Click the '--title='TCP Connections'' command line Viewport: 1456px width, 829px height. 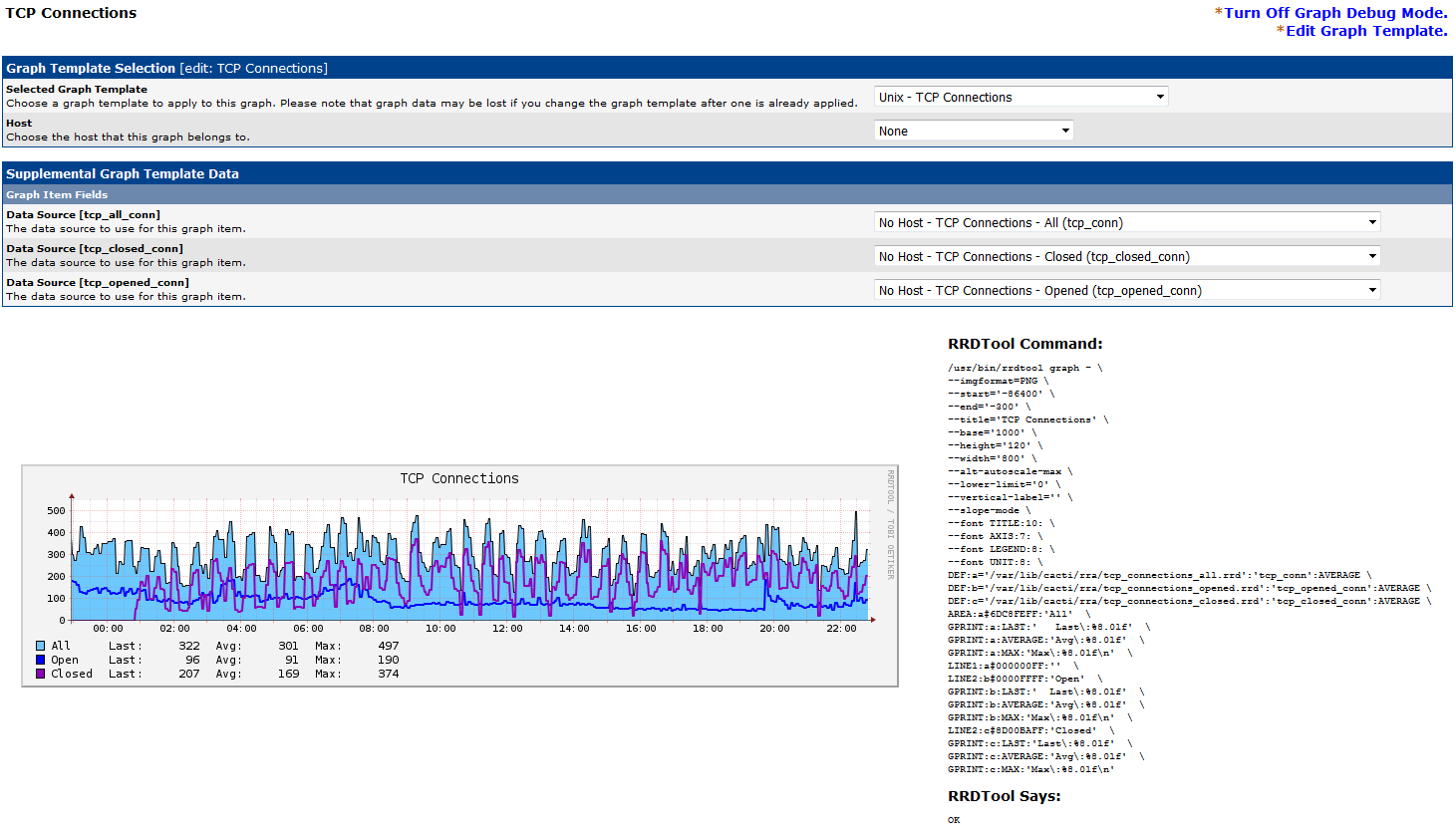[1027, 419]
